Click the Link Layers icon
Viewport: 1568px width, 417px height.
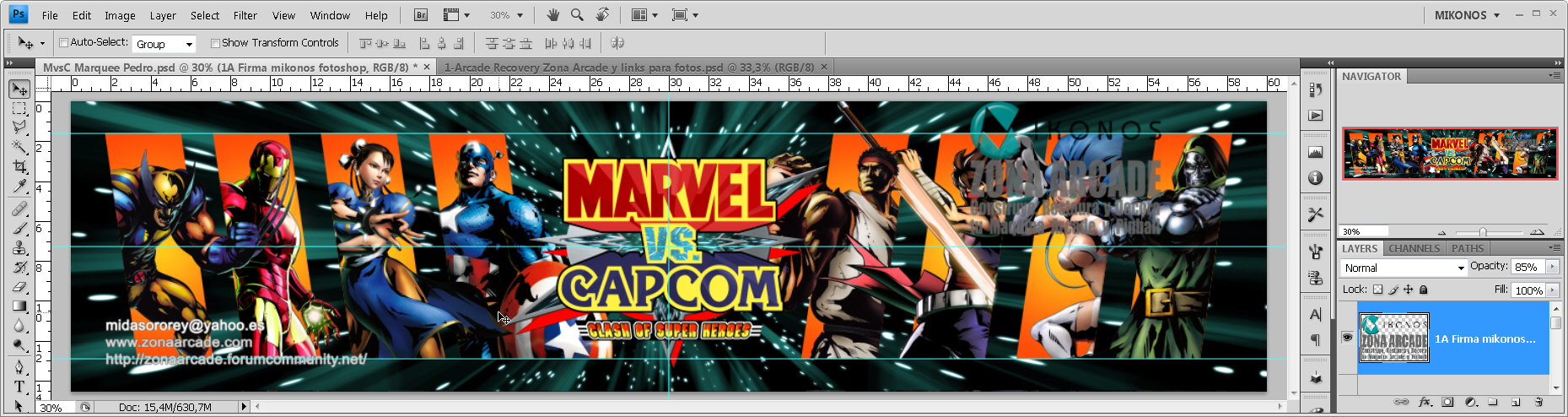tap(1401, 403)
